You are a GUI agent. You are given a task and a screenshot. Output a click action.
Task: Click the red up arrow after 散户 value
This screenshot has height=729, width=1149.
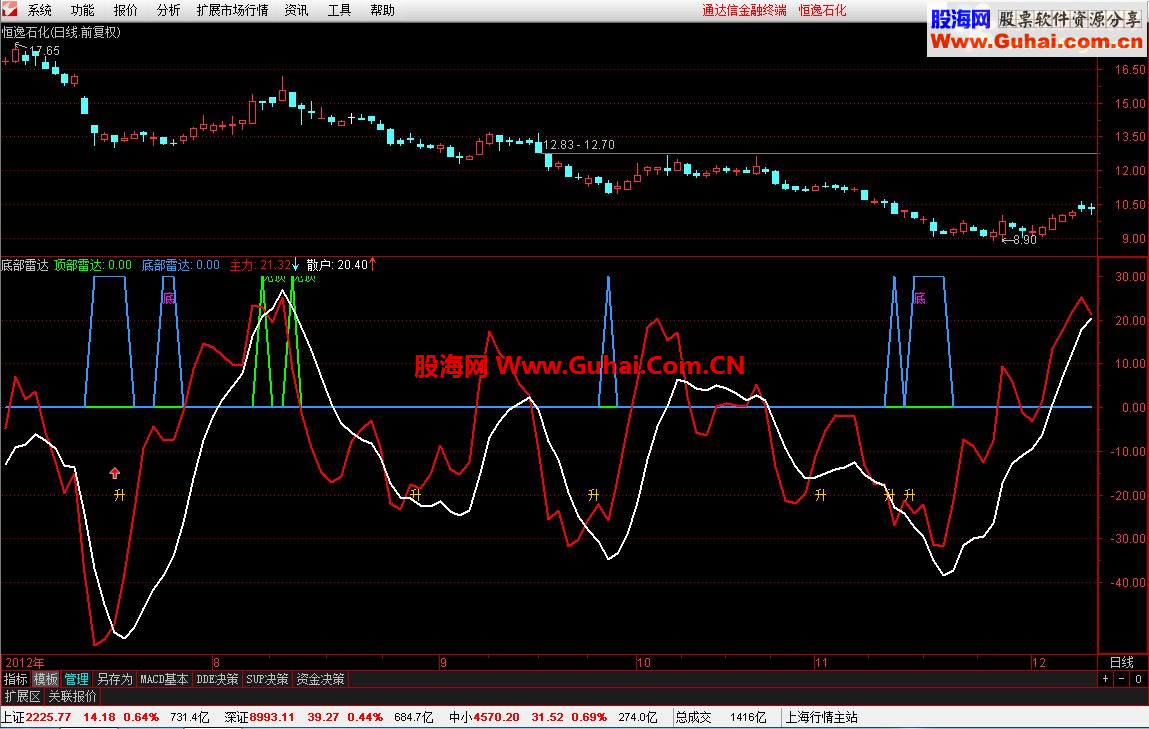[x=373, y=264]
